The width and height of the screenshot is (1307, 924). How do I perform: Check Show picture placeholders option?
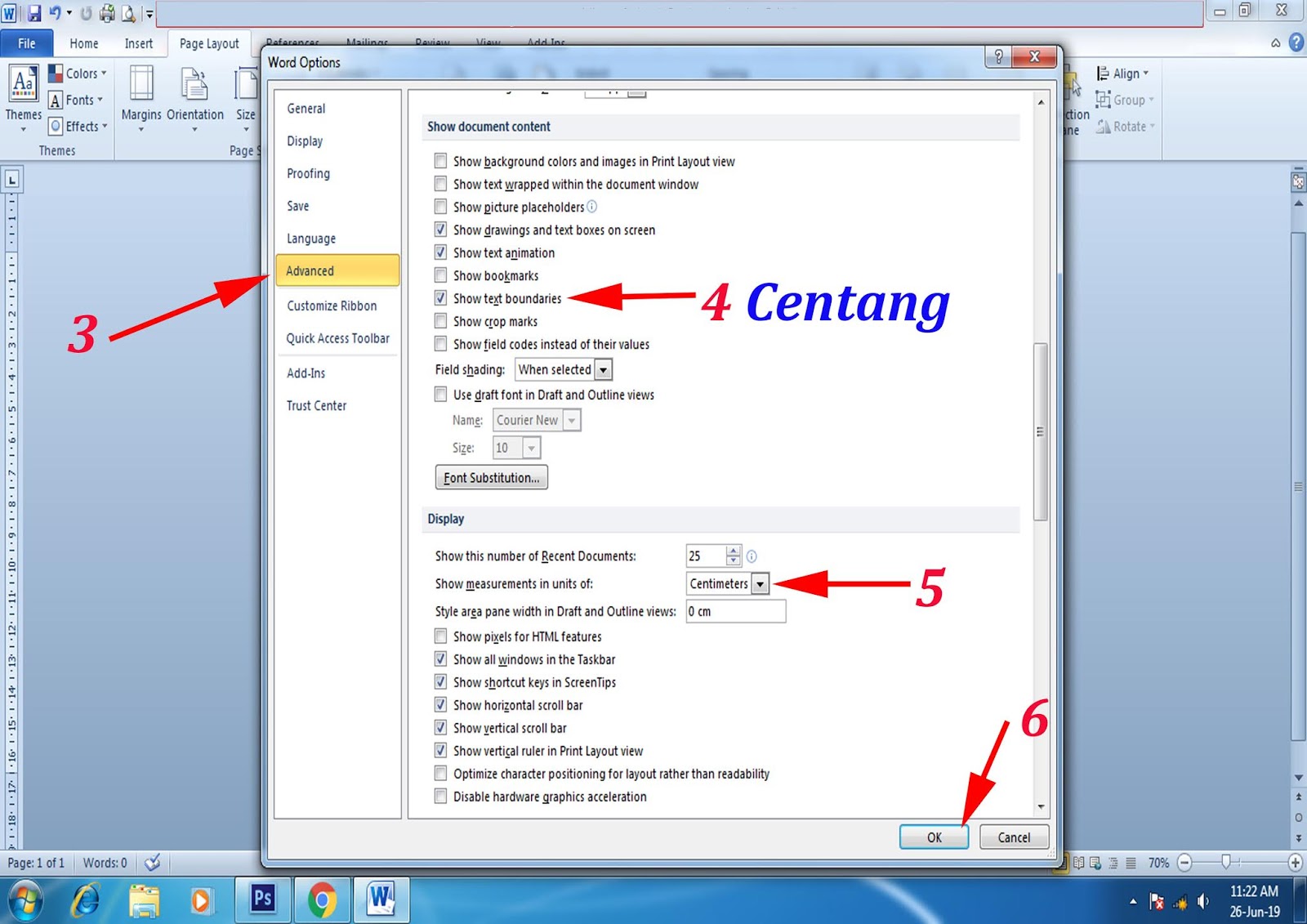[440, 207]
